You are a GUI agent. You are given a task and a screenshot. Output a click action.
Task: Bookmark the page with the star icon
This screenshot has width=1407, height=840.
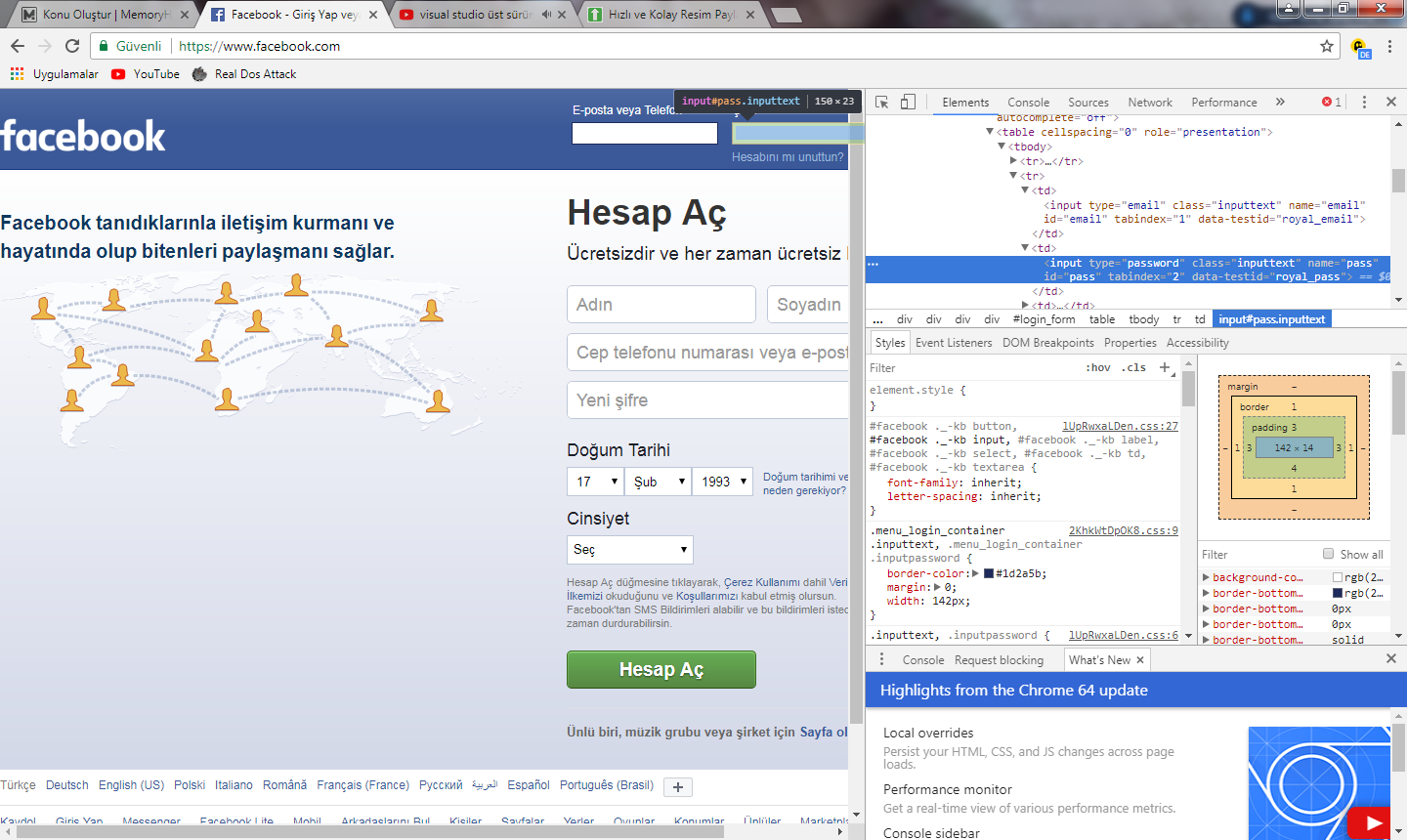1327,46
